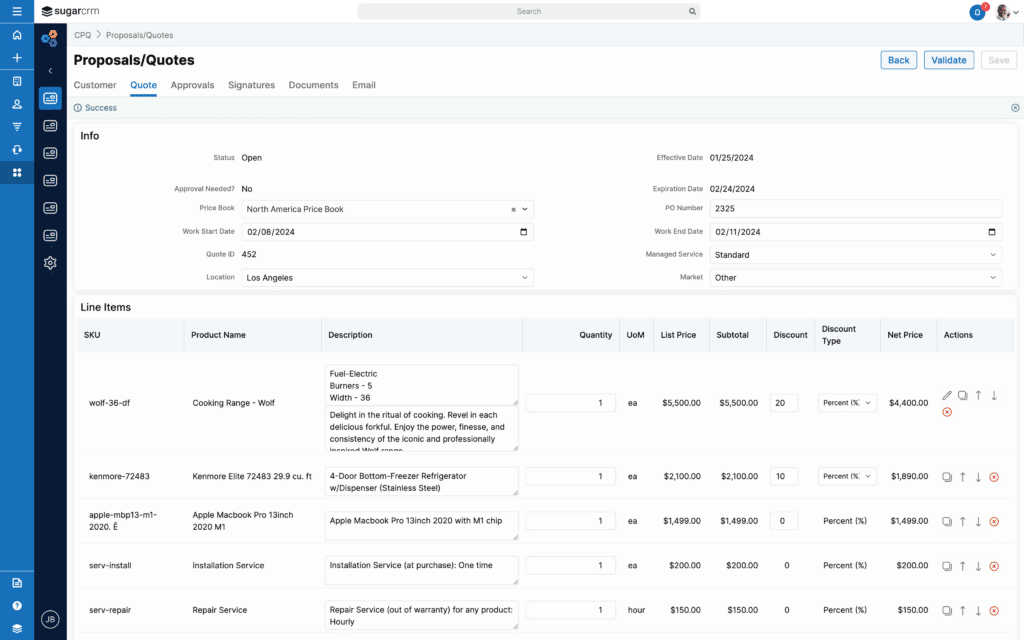Duplicate the Installation Service line item
1024x640 pixels.
947,566
